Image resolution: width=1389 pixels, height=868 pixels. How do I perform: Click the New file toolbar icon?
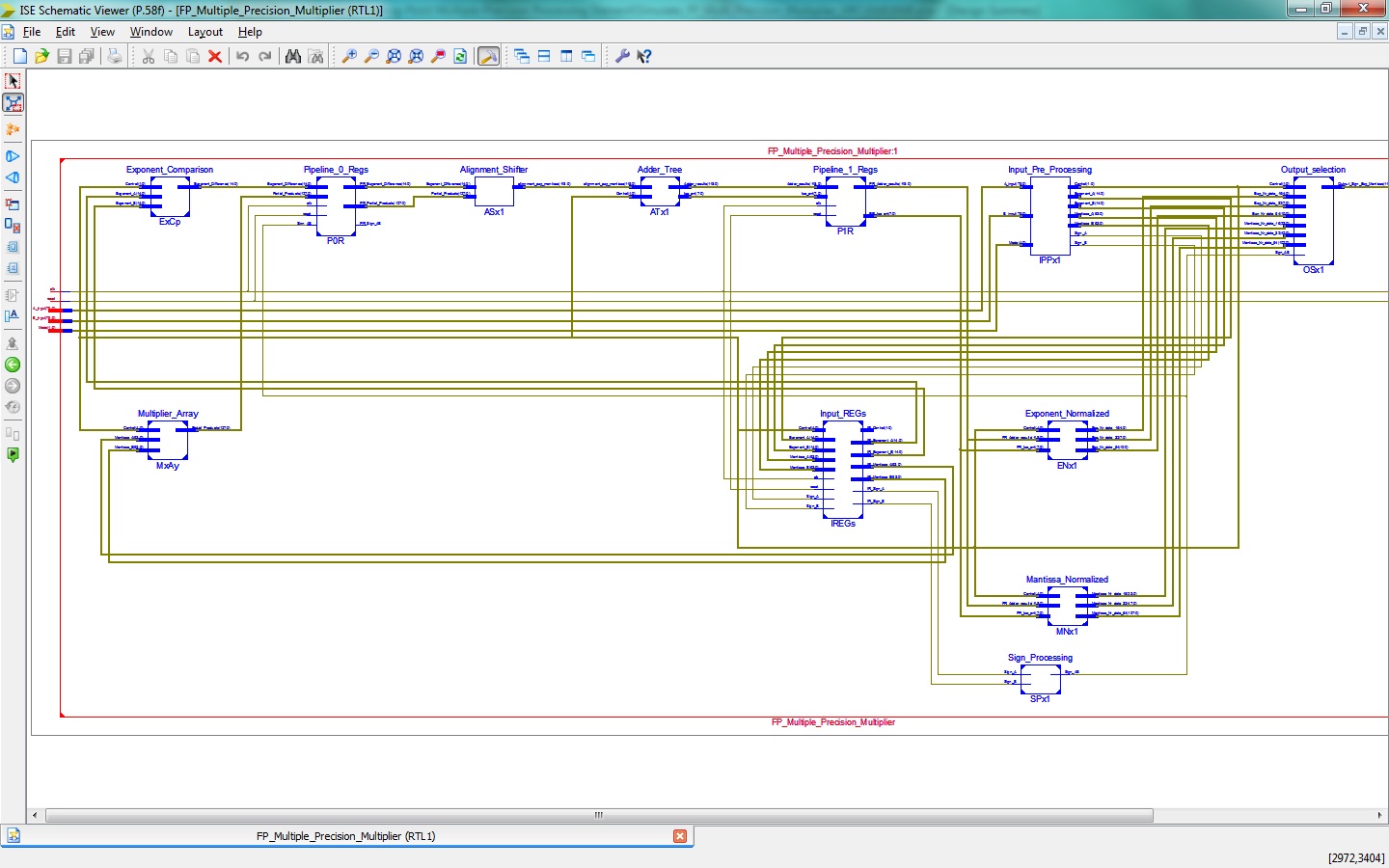tap(19, 57)
